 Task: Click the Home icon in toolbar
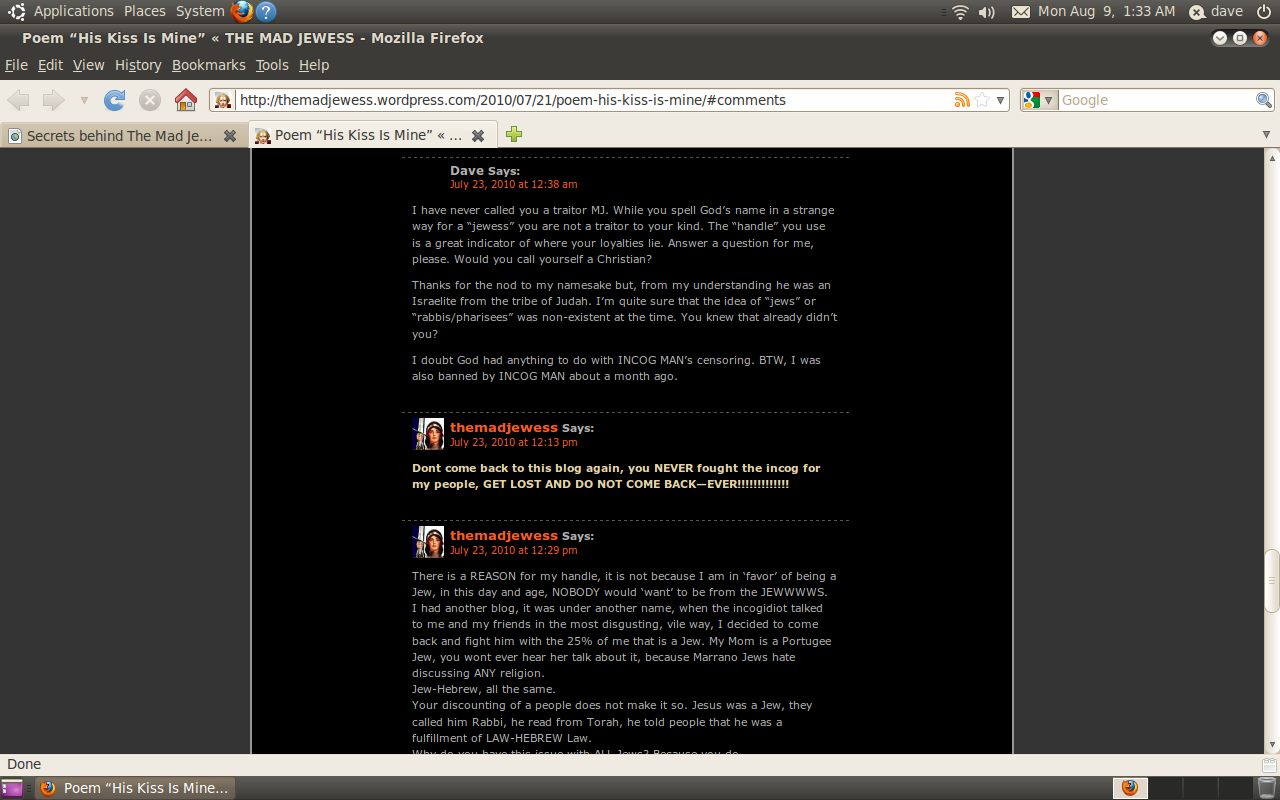point(185,100)
